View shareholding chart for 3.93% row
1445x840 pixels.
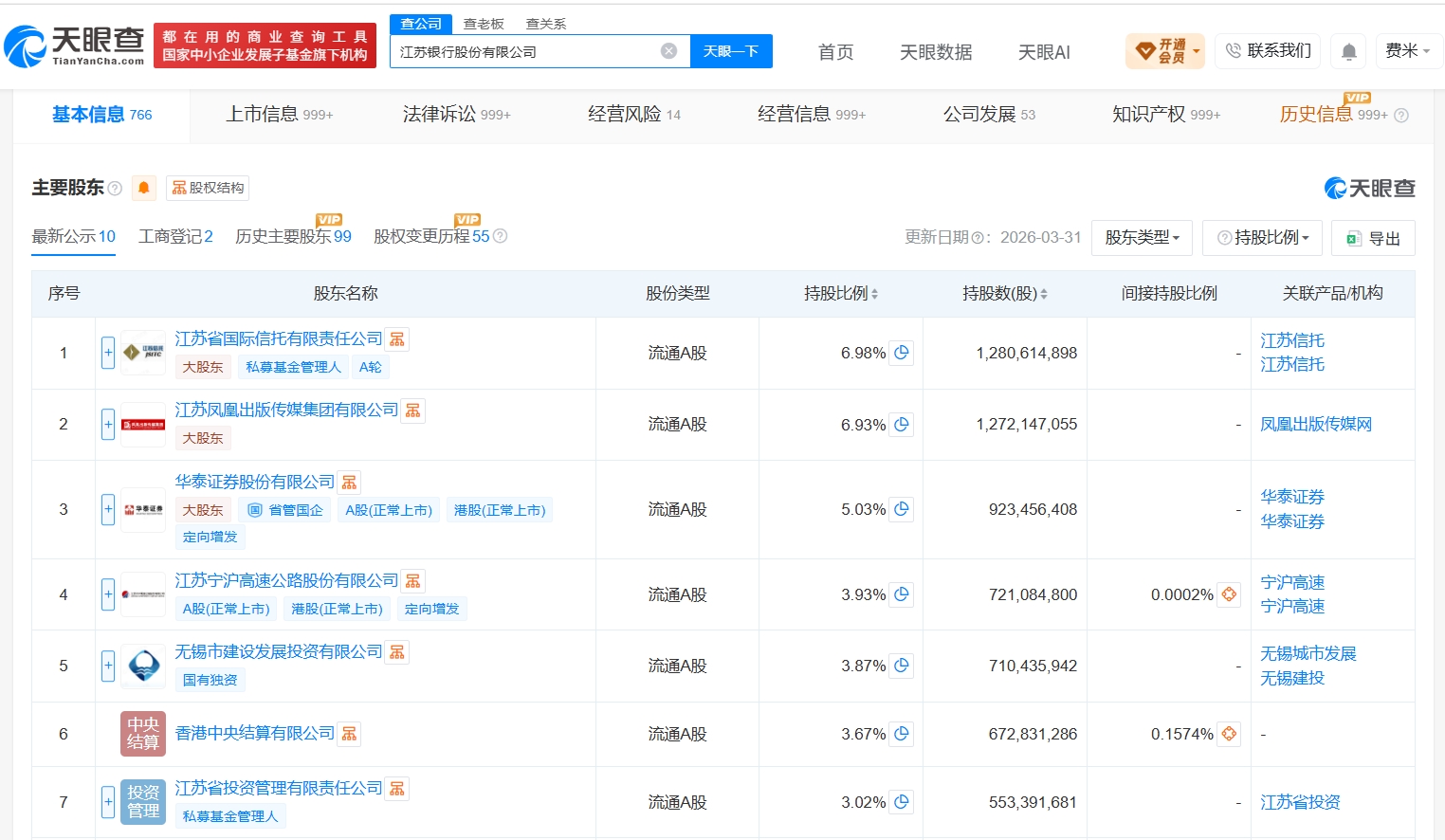[x=902, y=594]
